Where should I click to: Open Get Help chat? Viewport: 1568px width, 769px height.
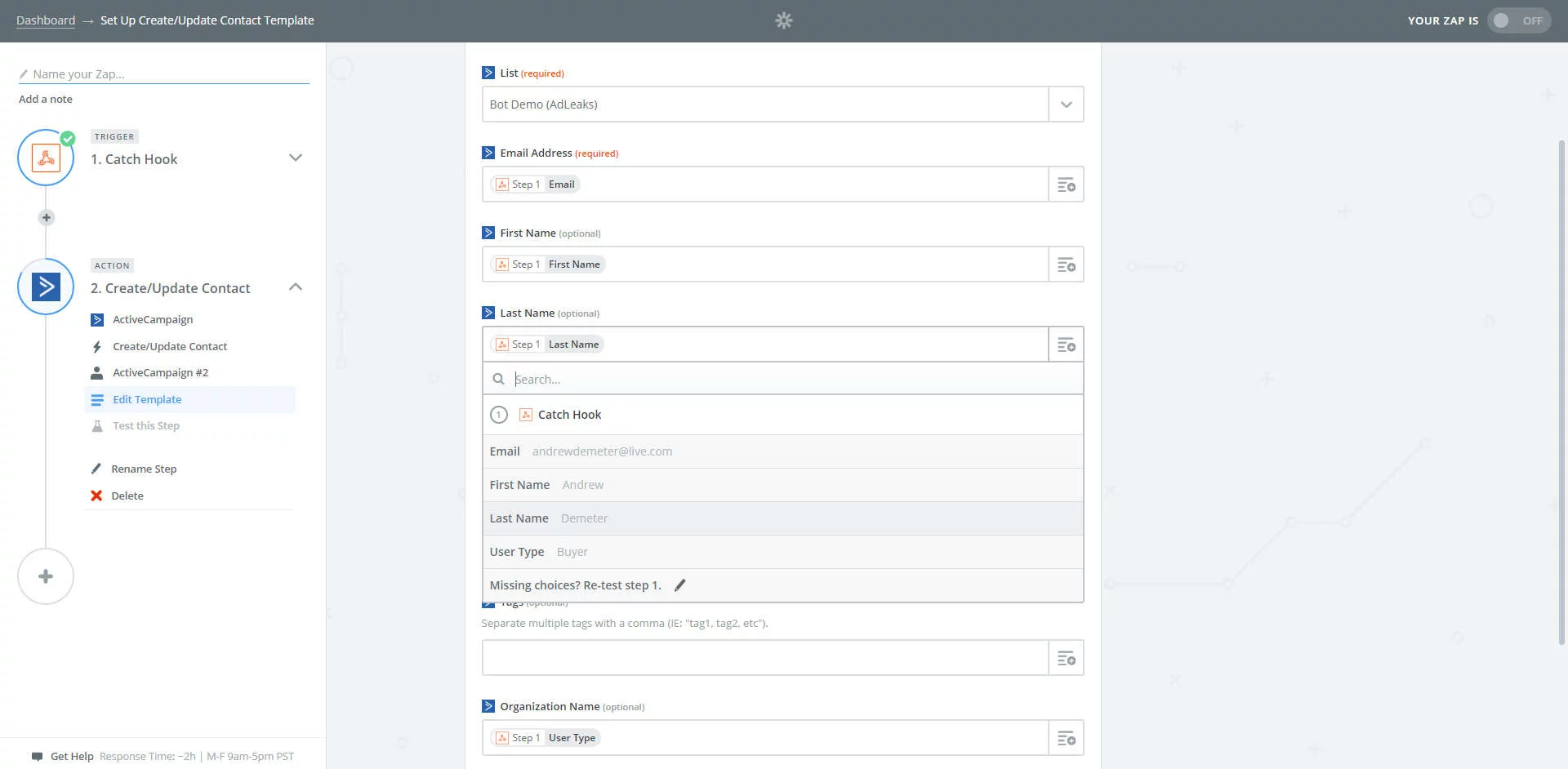point(72,756)
